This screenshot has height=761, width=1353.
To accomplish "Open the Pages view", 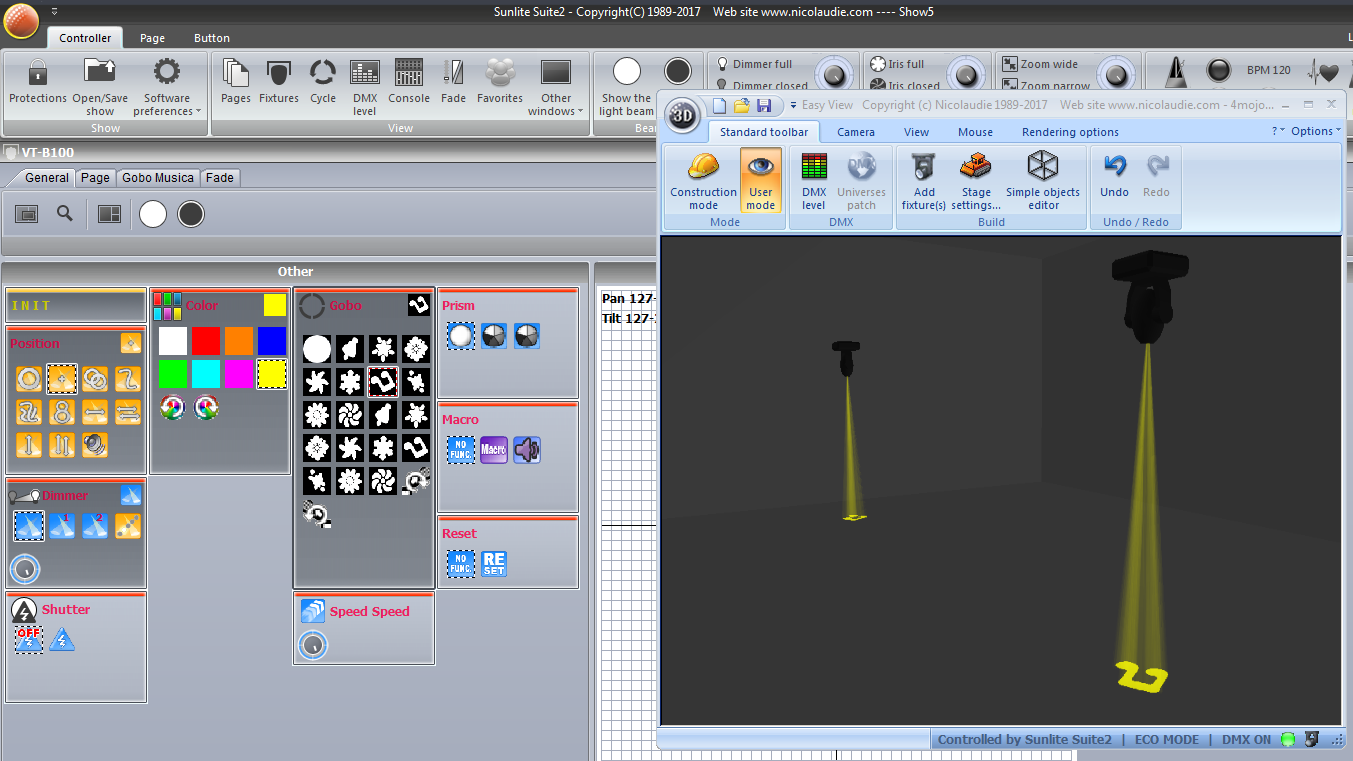I will 236,81.
